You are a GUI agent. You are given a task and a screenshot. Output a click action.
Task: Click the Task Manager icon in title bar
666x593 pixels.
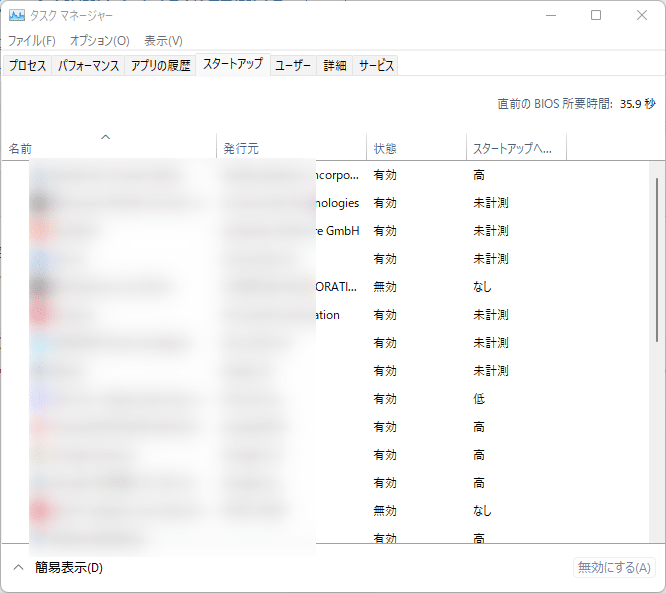pyautogui.click(x=17, y=15)
